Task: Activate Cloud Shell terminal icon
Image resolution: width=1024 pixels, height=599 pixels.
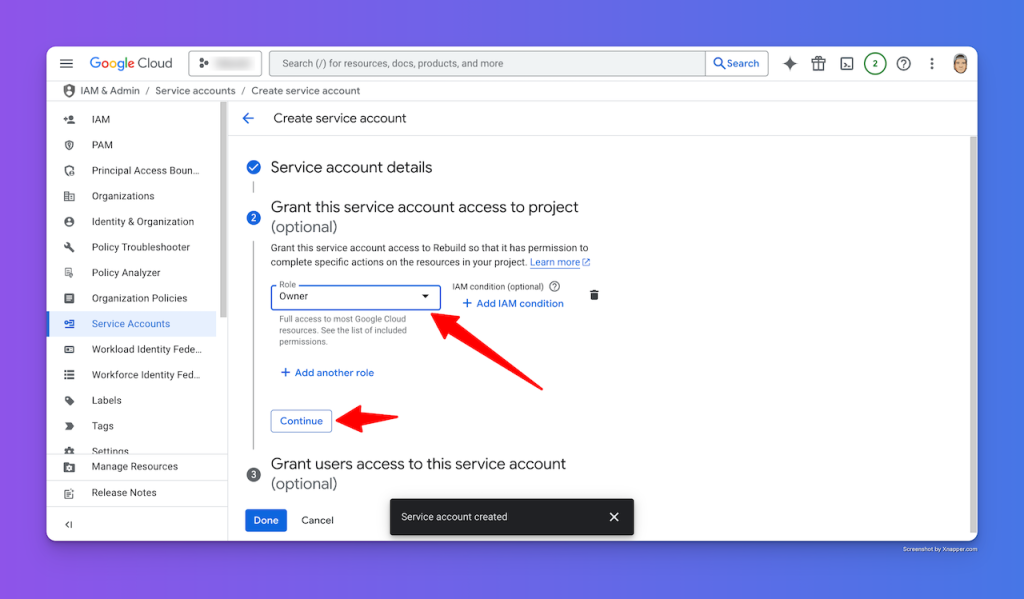Action: tap(846, 63)
